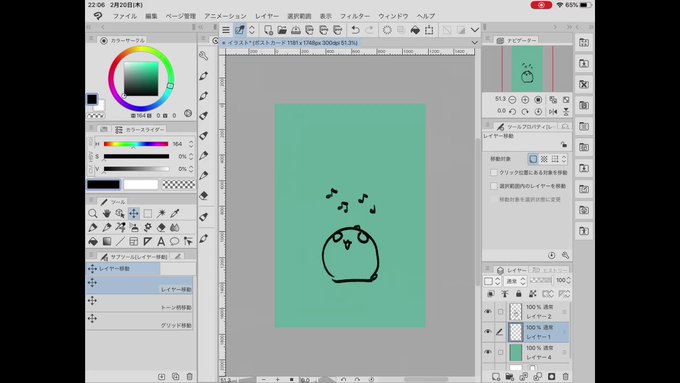This screenshot has width=680, height=383.
Task: Open the フィルター menu
Action: (x=355, y=16)
